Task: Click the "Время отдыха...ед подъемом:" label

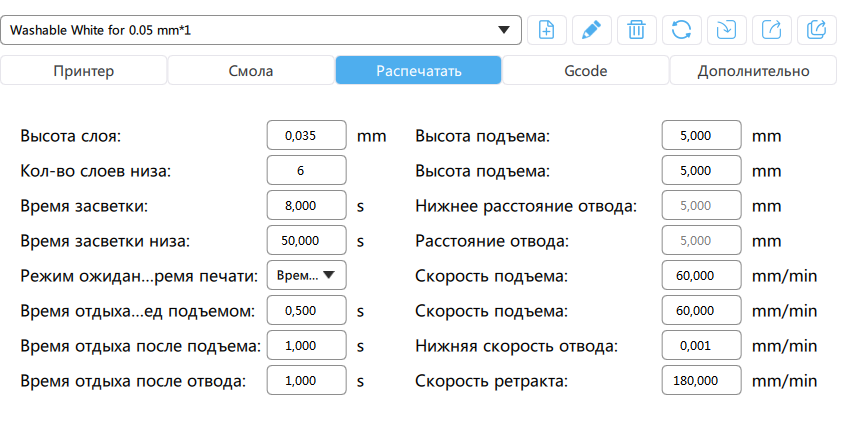Action: (x=137, y=311)
